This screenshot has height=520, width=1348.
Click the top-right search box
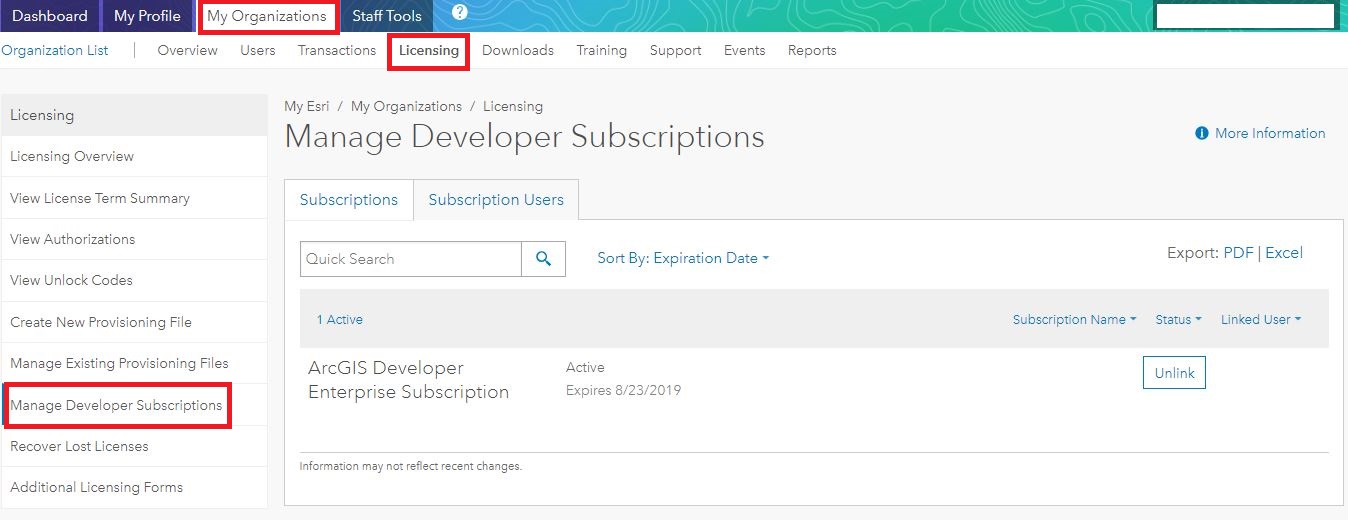[x=1245, y=16]
